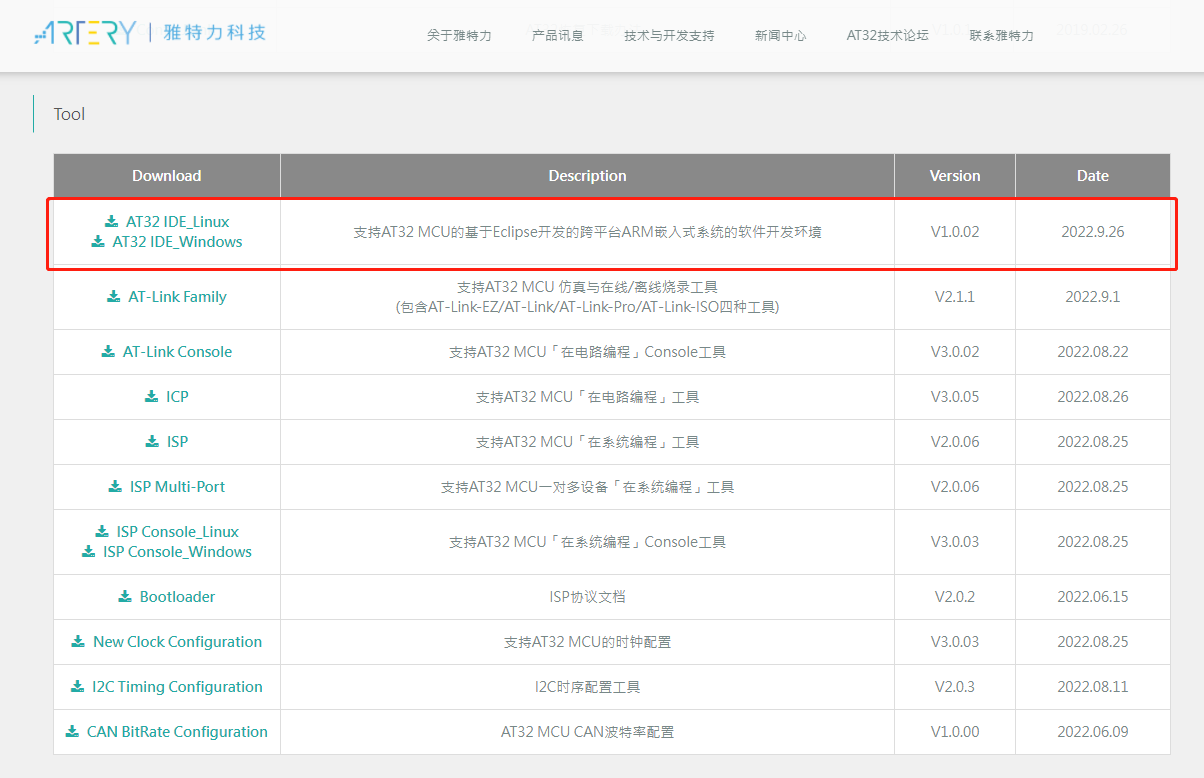This screenshot has width=1204, height=778.
Task: Click the Description column header
Action: [588, 175]
